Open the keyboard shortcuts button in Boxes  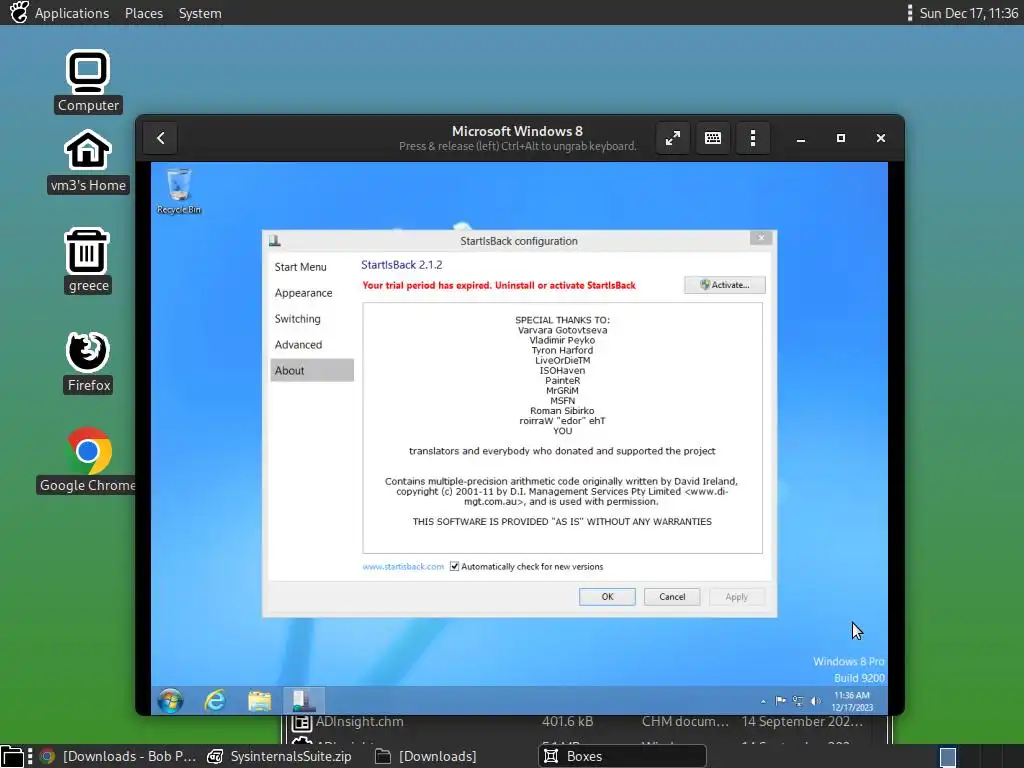pyautogui.click(x=712, y=138)
